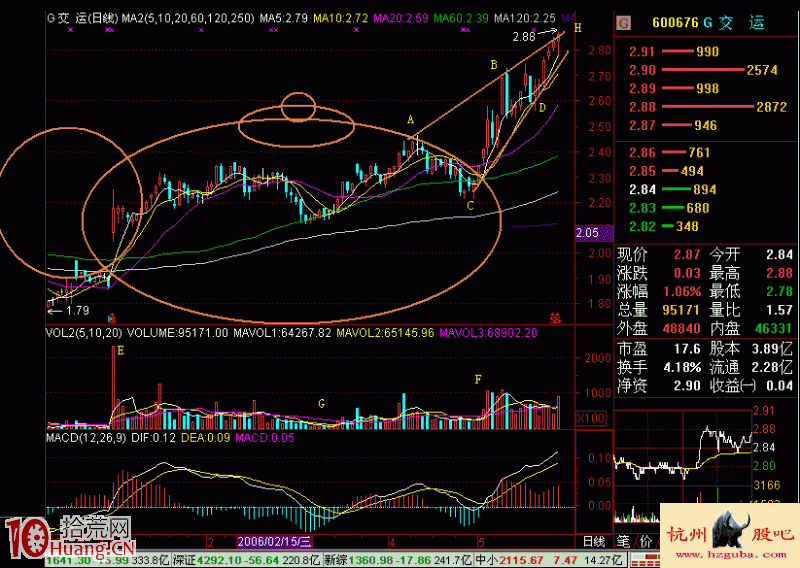
Task: Click the 量比 value 1.57
Action: point(779,310)
